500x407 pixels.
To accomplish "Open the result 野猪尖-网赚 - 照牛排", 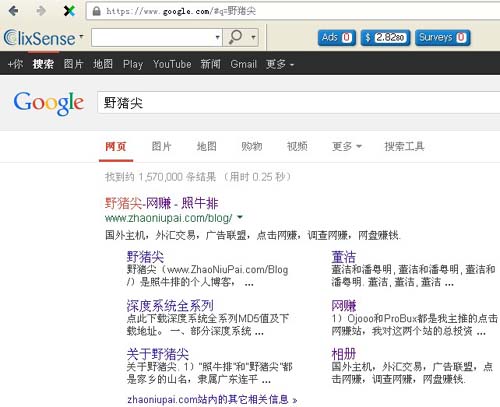I will pos(161,203).
